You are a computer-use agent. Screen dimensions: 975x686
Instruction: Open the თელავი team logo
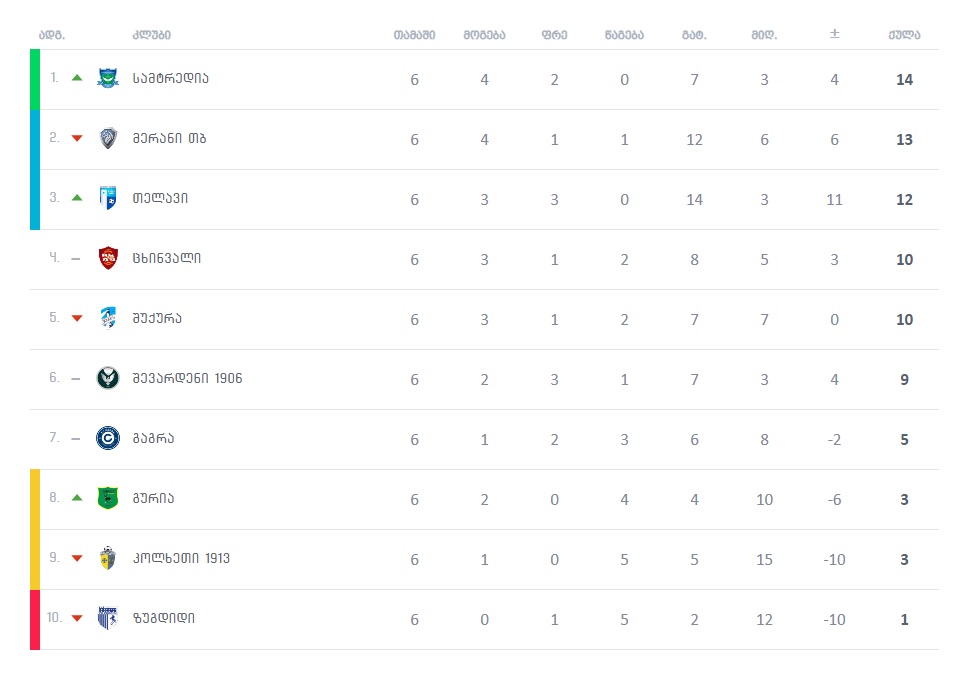[x=107, y=198]
